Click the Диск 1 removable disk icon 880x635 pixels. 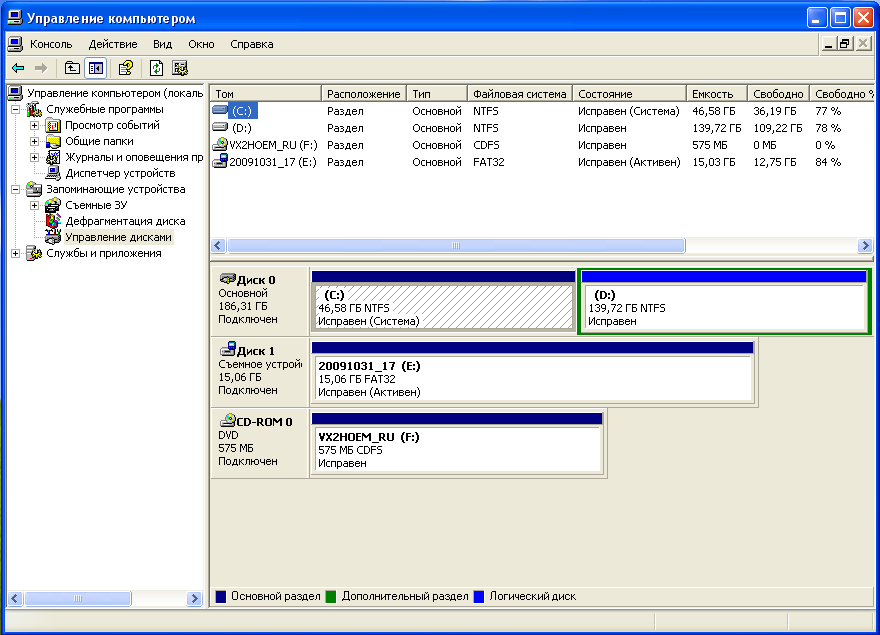click(x=227, y=351)
